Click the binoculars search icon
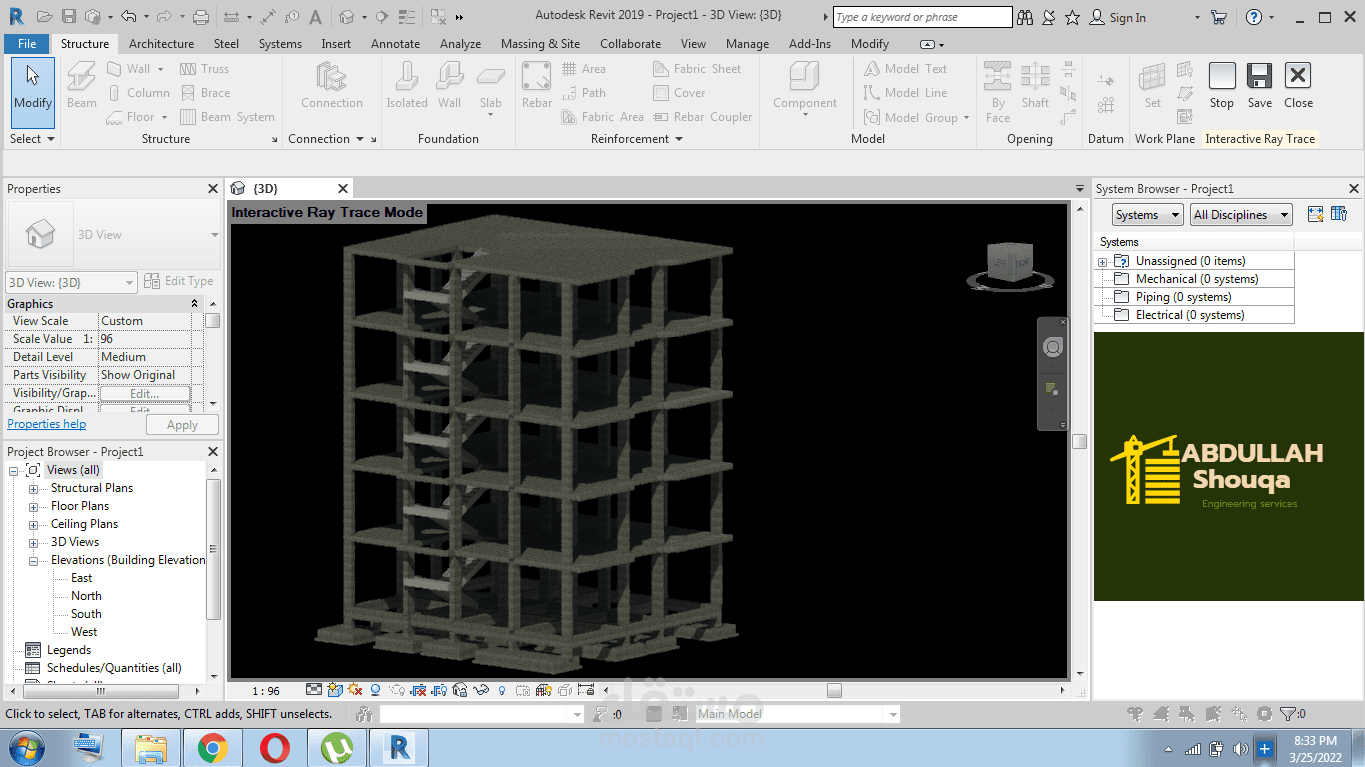The height and width of the screenshot is (767, 1365). [1025, 17]
